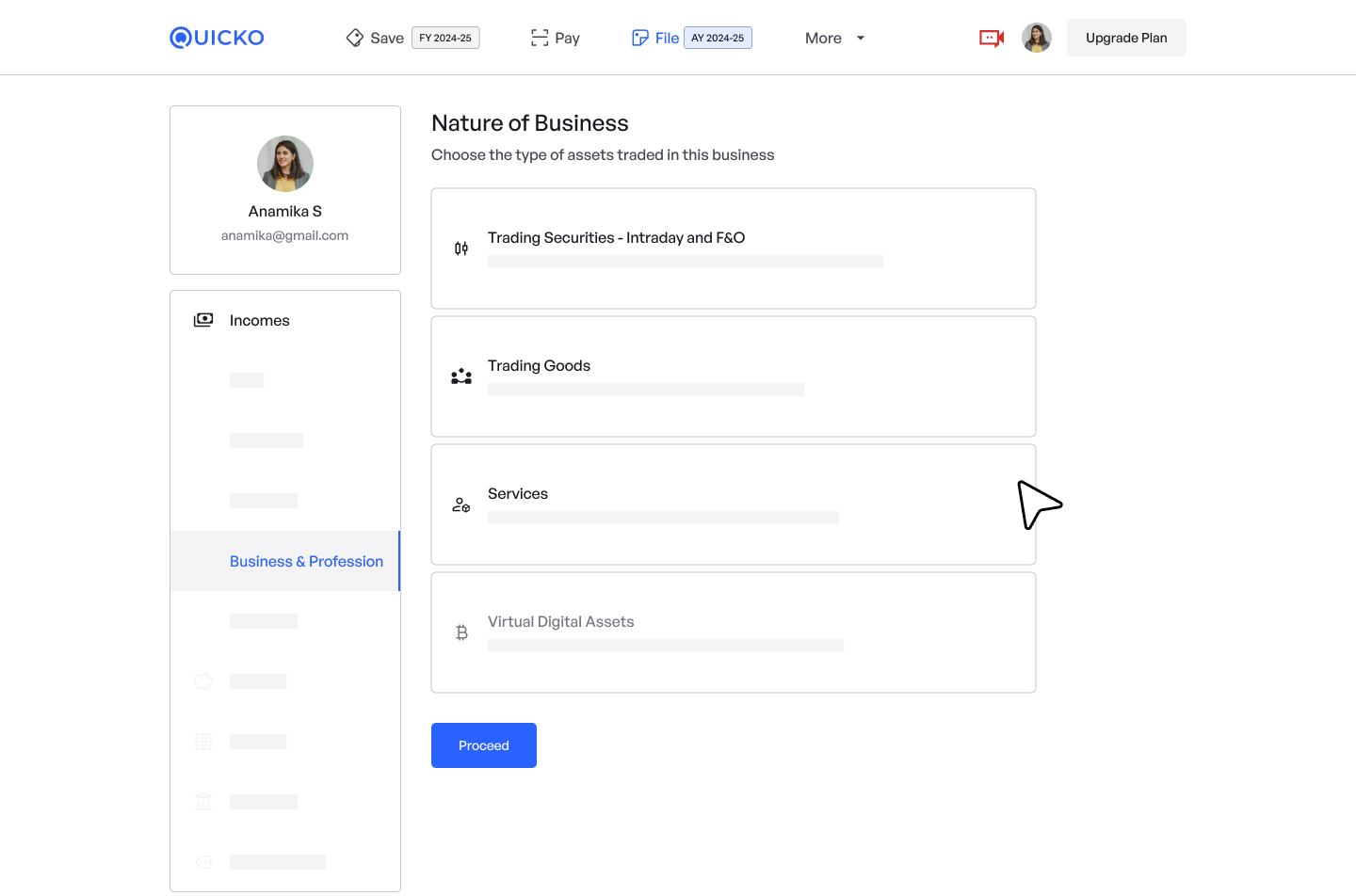Expand the More dropdown menu
The height and width of the screenshot is (896, 1356).
pyautogui.click(x=834, y=38)
